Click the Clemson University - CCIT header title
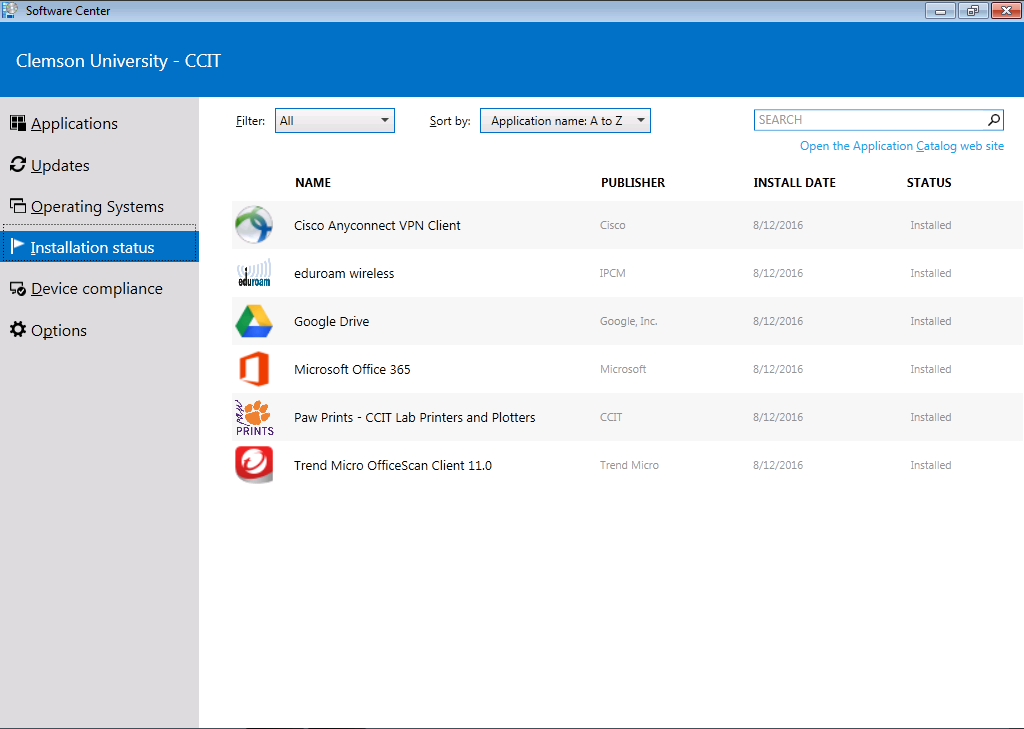The image size is (1024, 729). (x=118, y=61)
